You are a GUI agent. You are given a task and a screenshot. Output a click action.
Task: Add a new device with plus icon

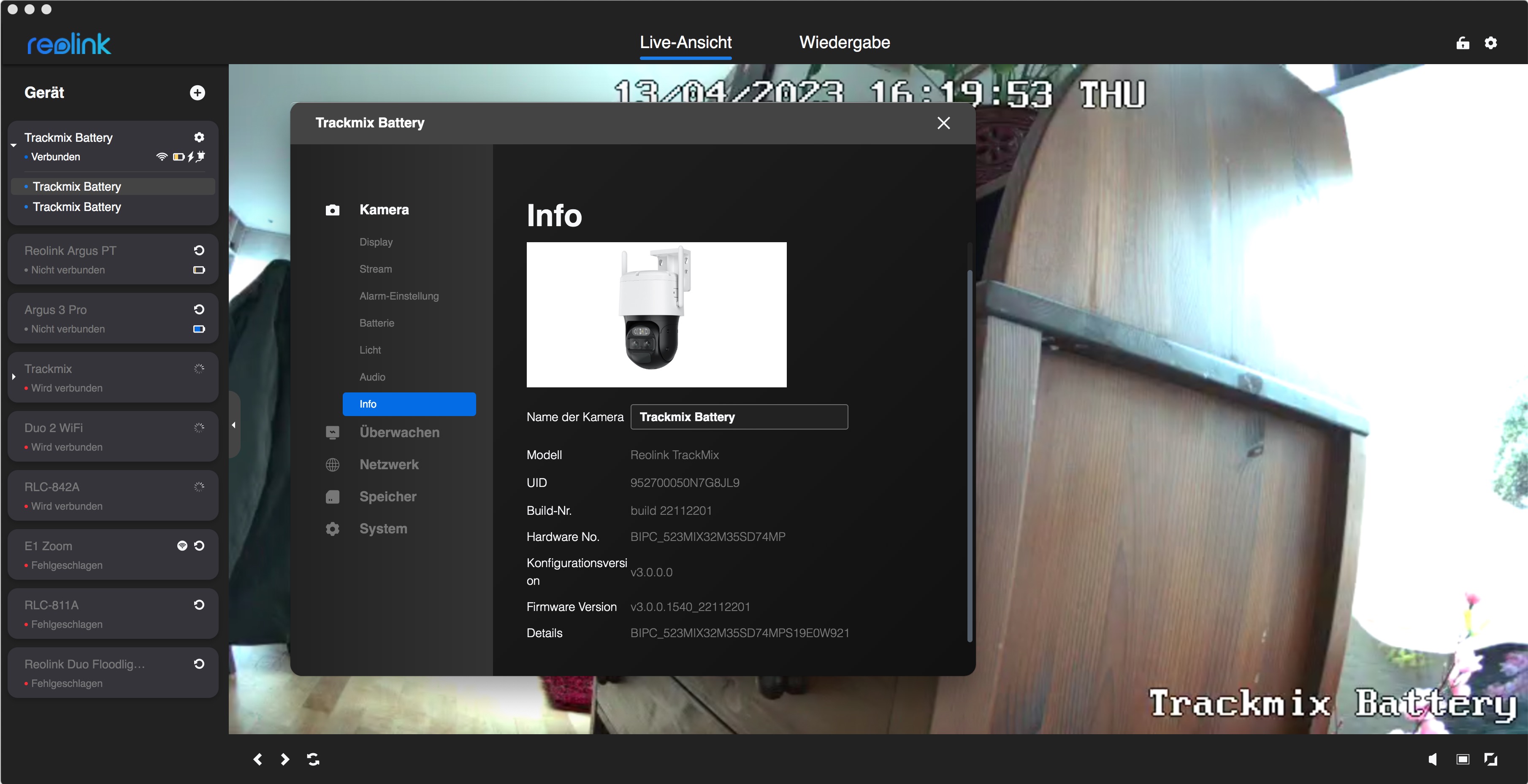pyautogui.click(x=198, y=92)
